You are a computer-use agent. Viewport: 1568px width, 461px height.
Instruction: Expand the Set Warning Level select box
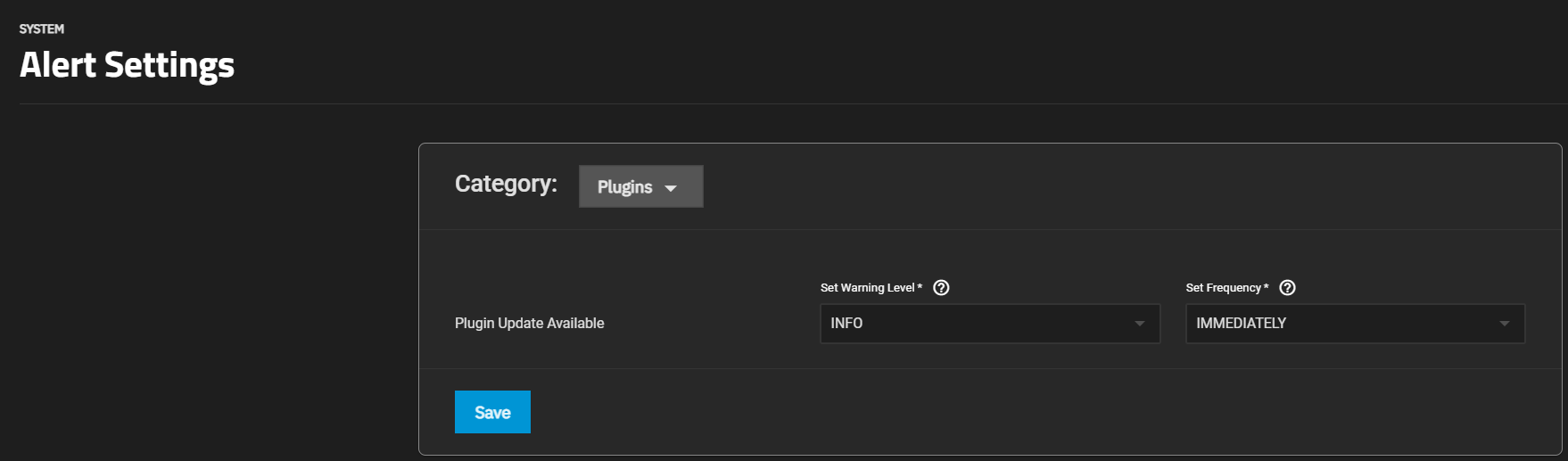click(x=989, y=324)
